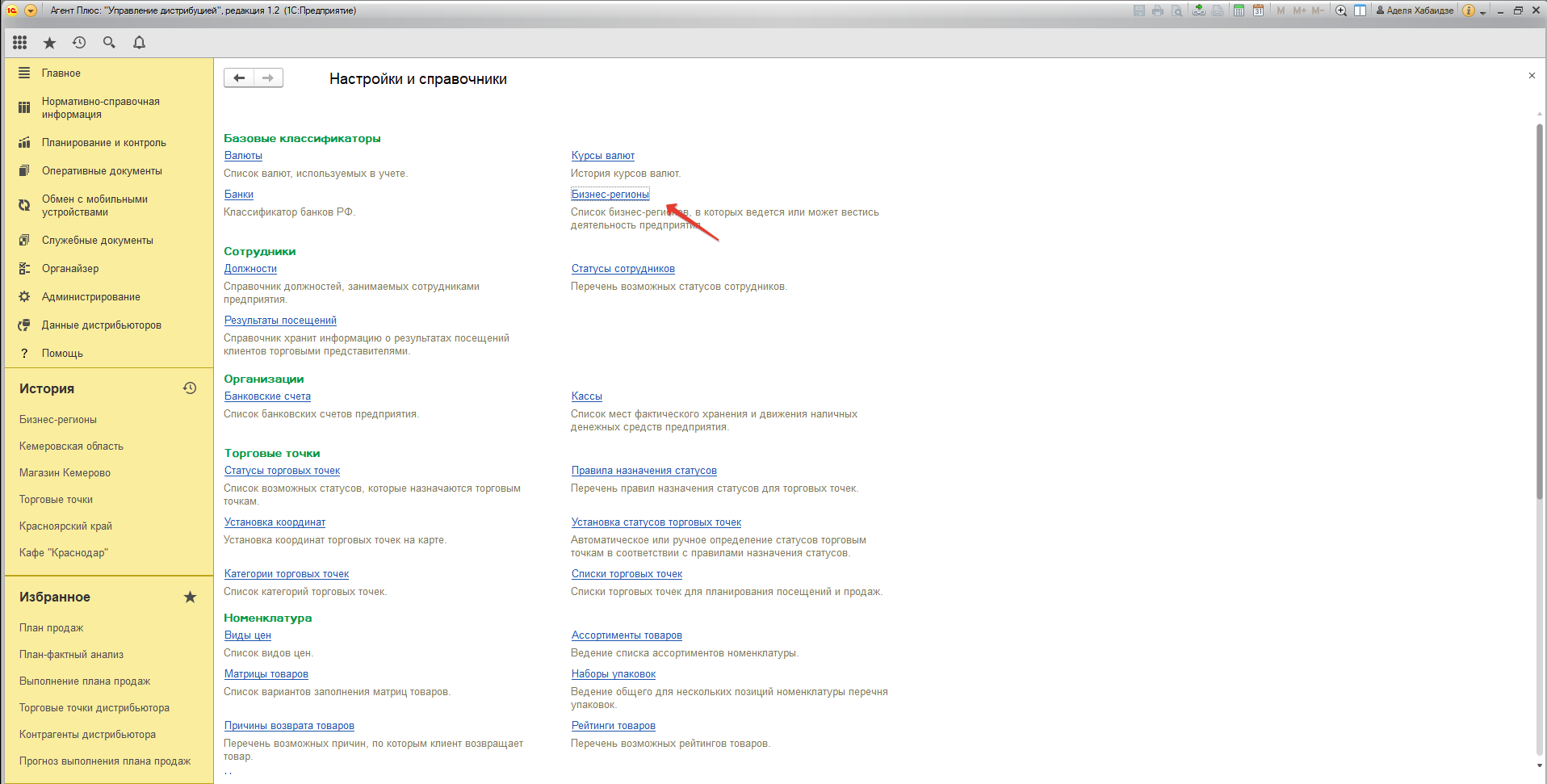
Task: Open Favorites star in top toolbar
Action: [49, 43]
